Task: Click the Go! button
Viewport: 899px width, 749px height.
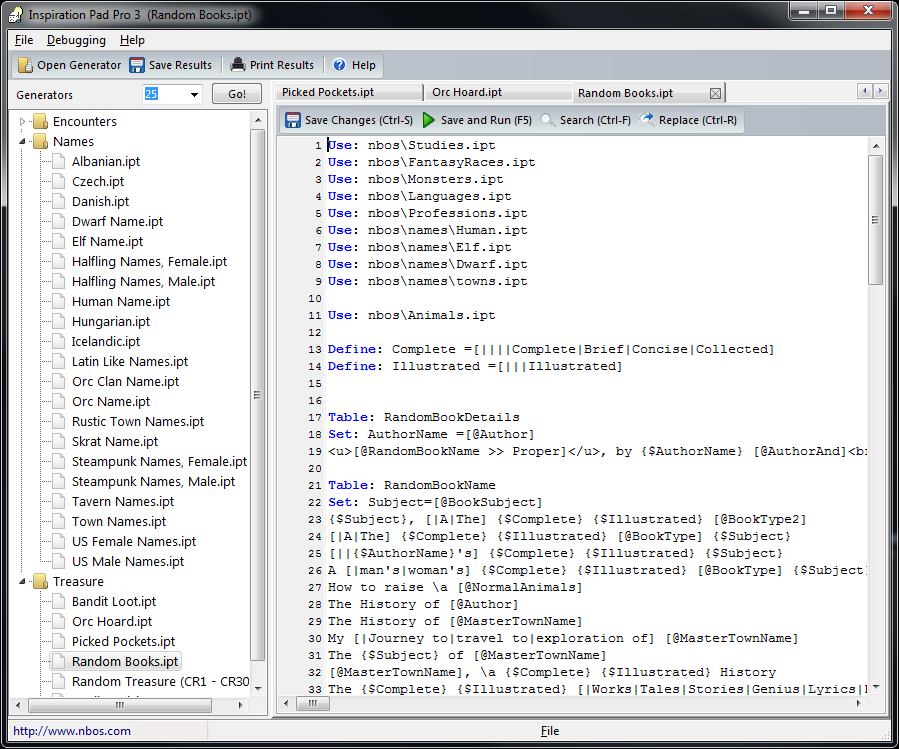Action: [237, 94]
